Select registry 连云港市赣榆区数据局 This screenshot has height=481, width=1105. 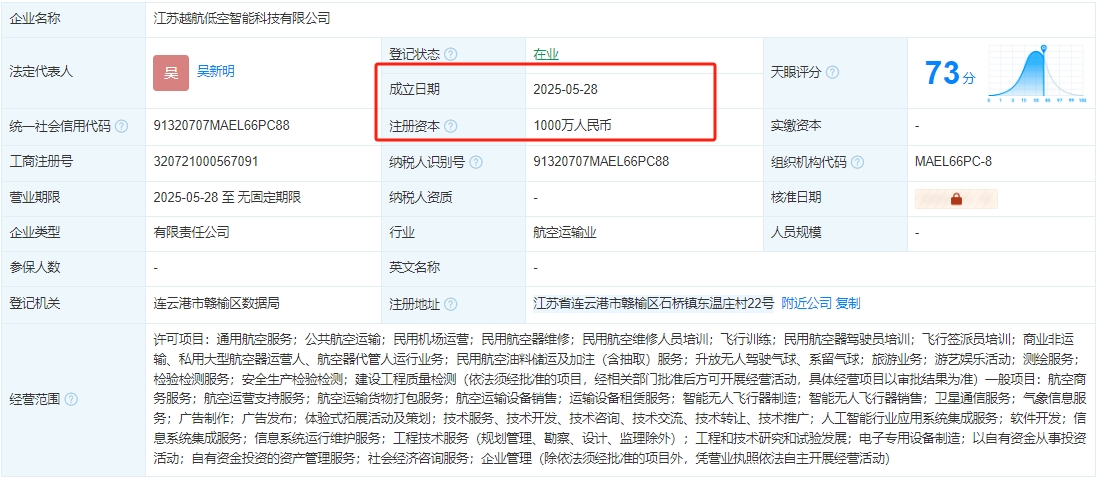[x=216, y=304]
